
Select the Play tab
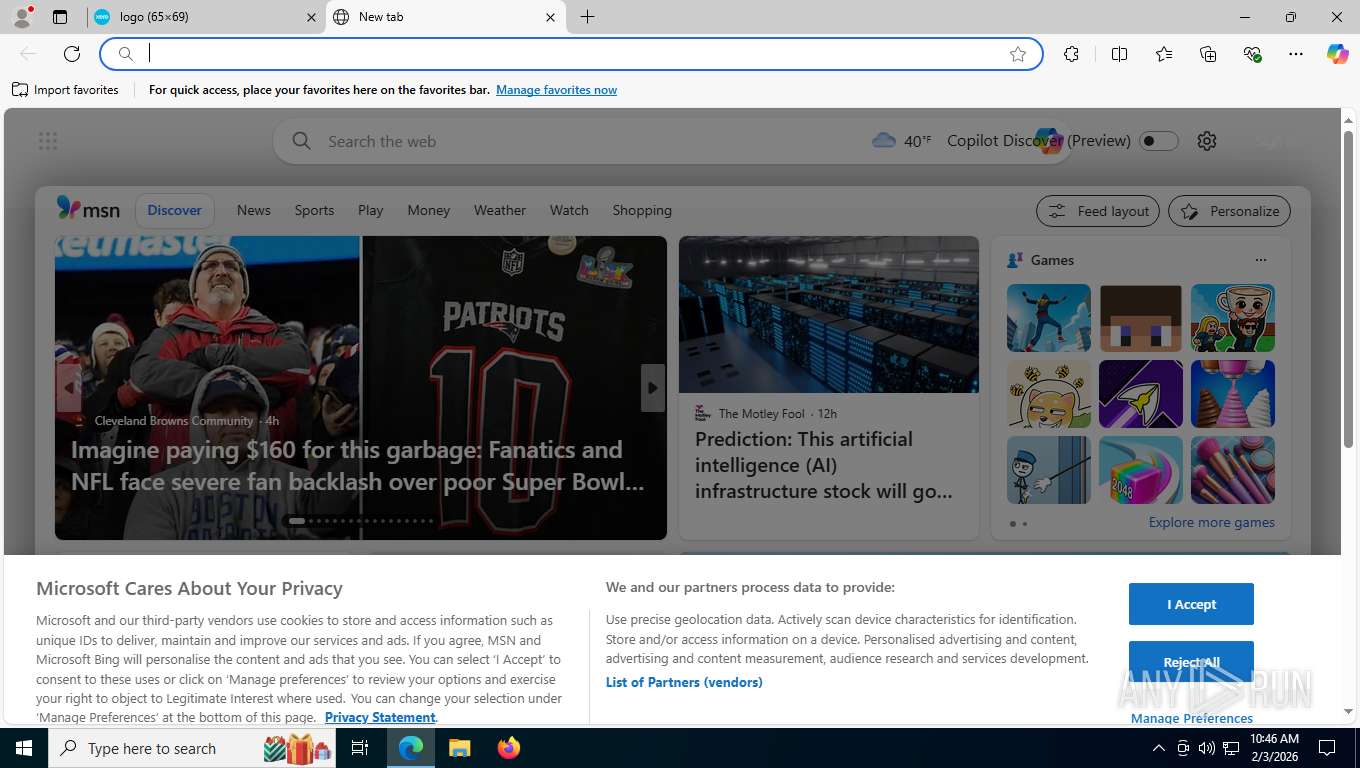point(370,210)
